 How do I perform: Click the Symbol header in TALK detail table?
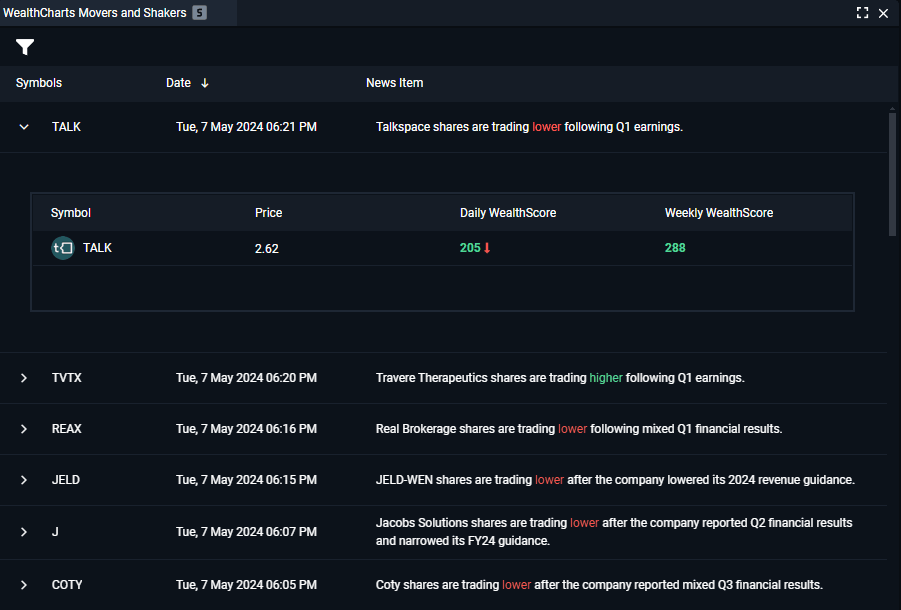(x=71, y=213)
